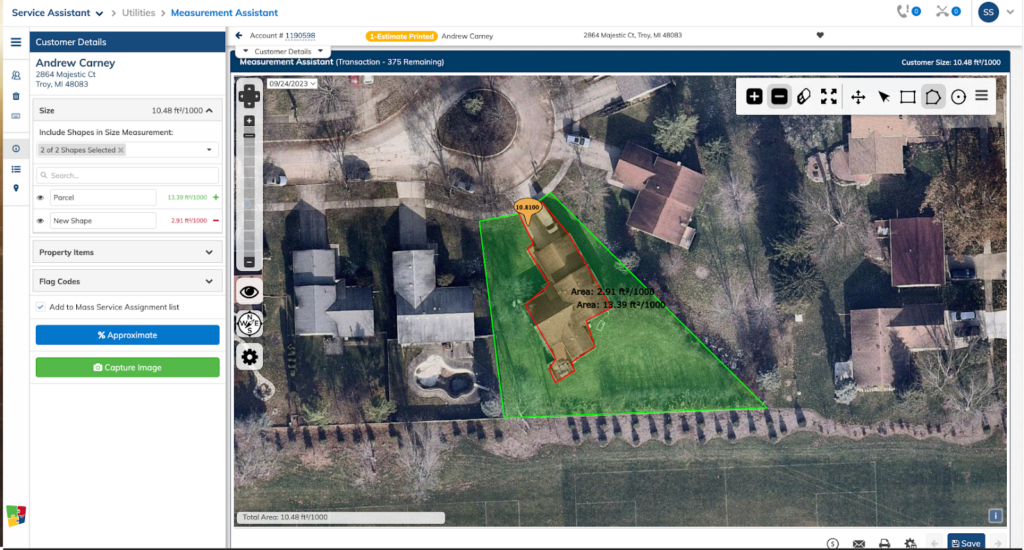Click the New Shape name field

pos(103,221)
